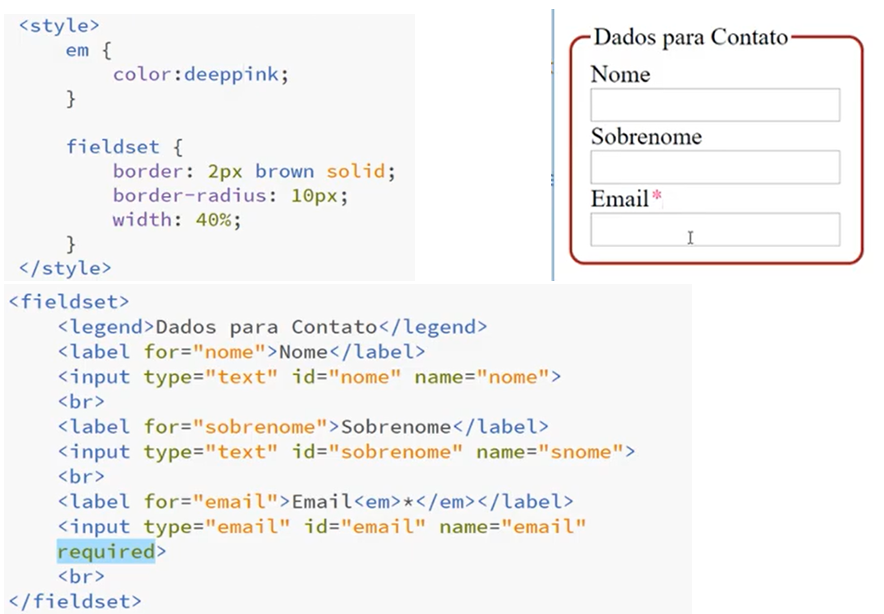This screenshot has width=884, height=614.
Task: Click the Sobrenome text input field
Action: coord(714,167)
